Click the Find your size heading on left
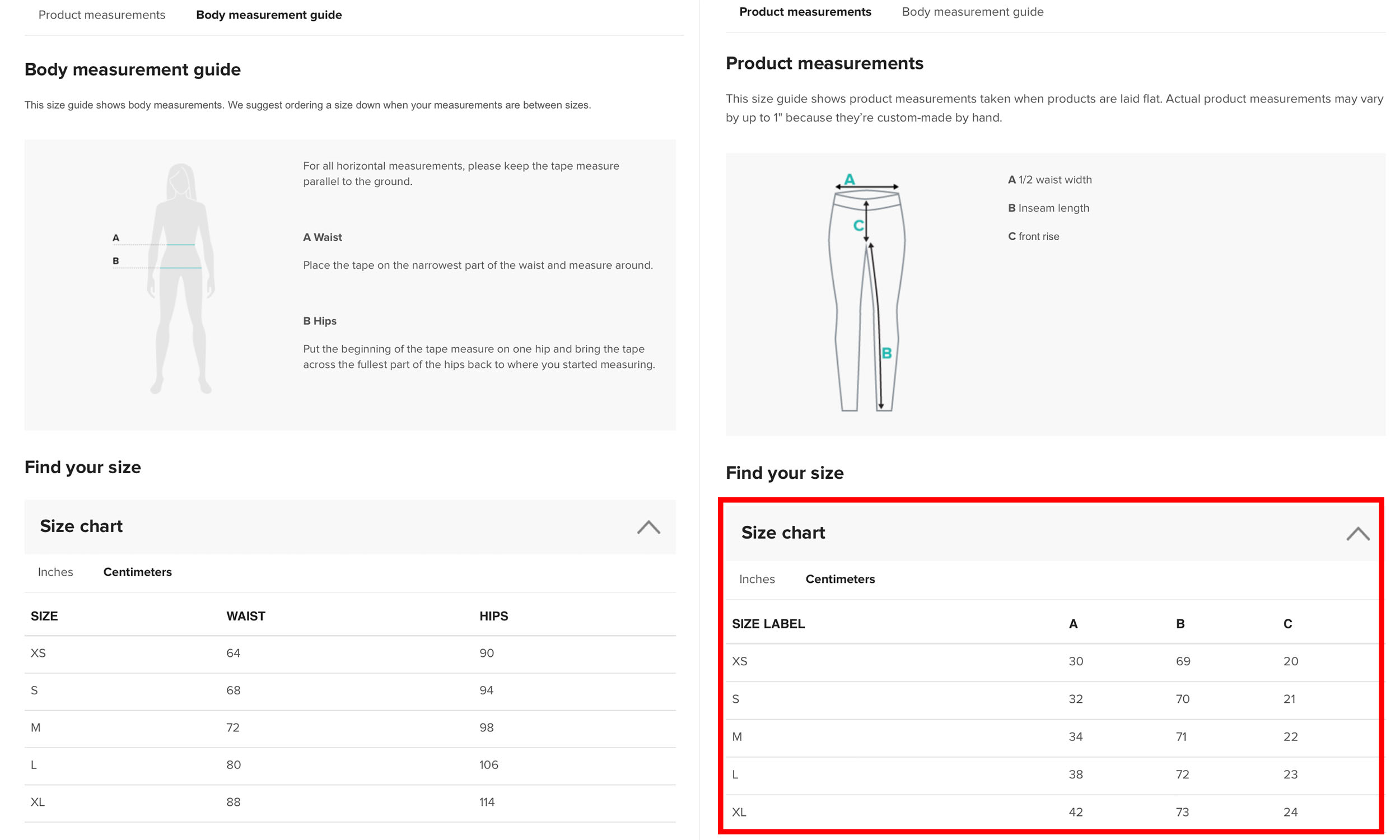This screenshot has width=1400, height=840. pos(83,466)
